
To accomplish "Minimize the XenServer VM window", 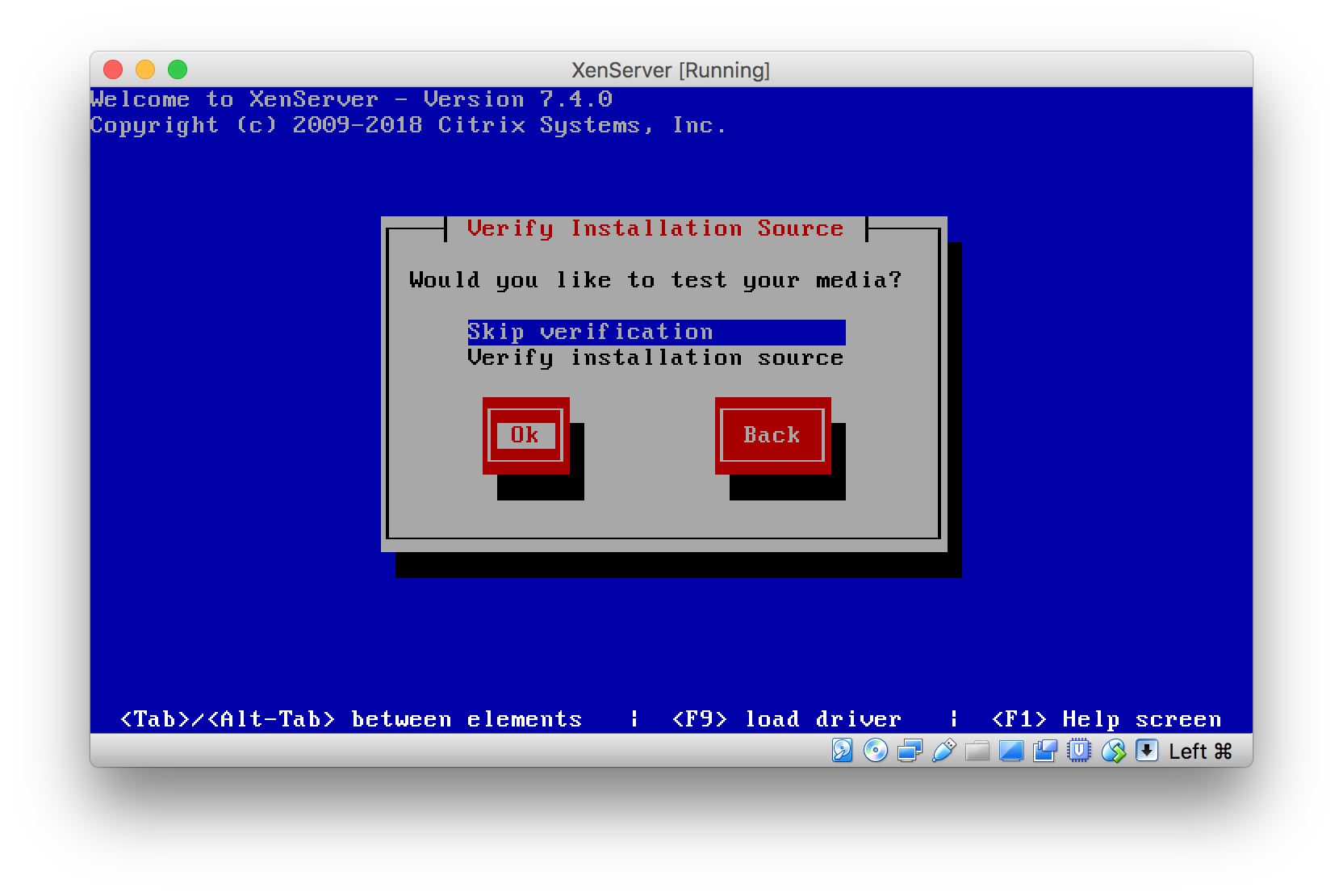I will (145, 69).
